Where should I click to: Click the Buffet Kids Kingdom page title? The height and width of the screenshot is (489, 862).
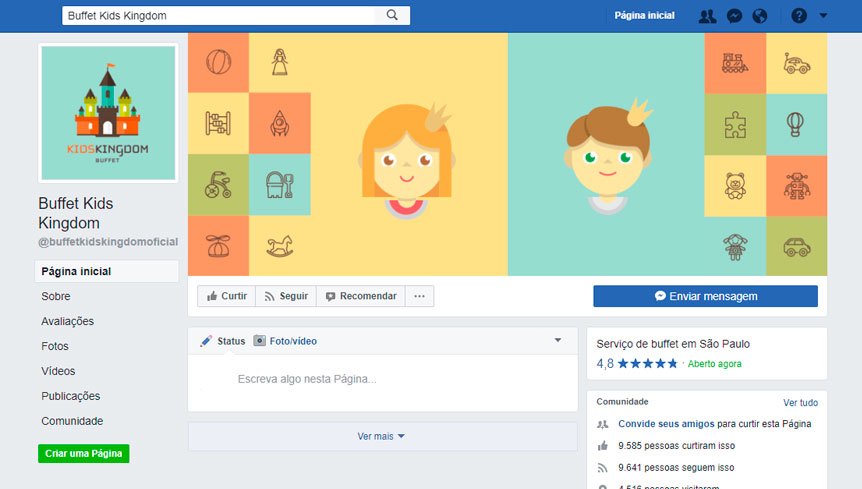coord(76,213)
